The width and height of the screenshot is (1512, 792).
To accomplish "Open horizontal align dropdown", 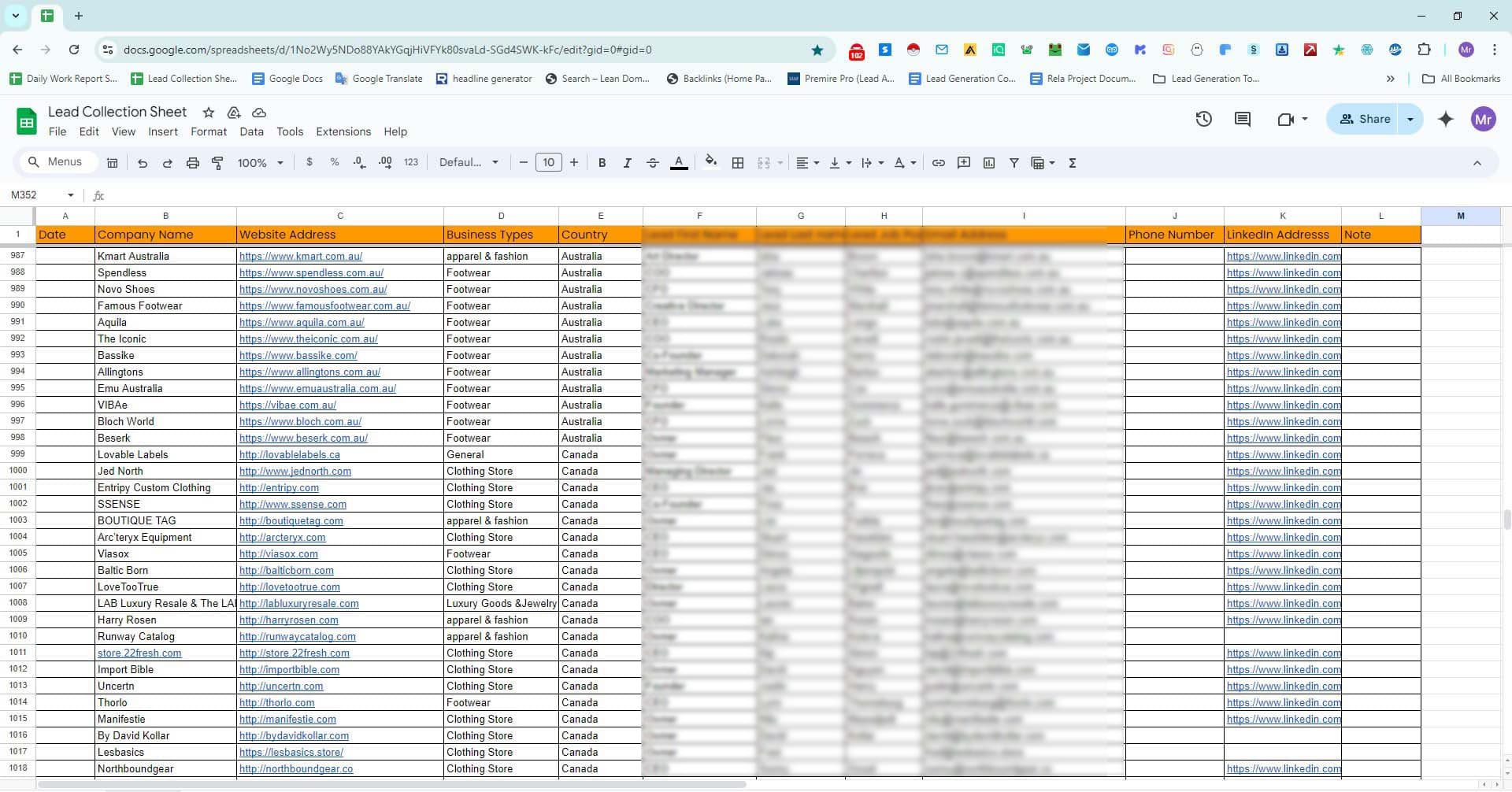I will (x=808, y=163).
